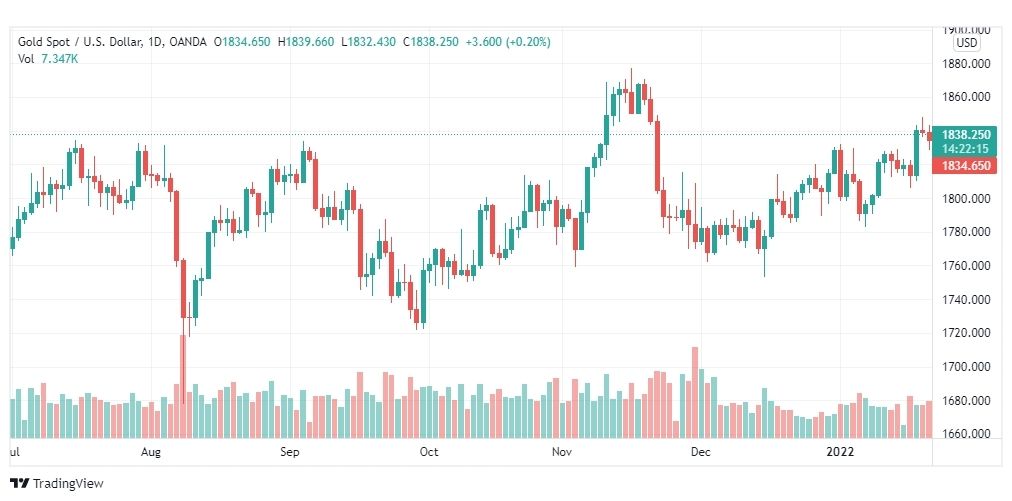This screenshot has height=501, width=1012.
Task: Click the Aug label on time axis
Action: [x=150, y=452]
